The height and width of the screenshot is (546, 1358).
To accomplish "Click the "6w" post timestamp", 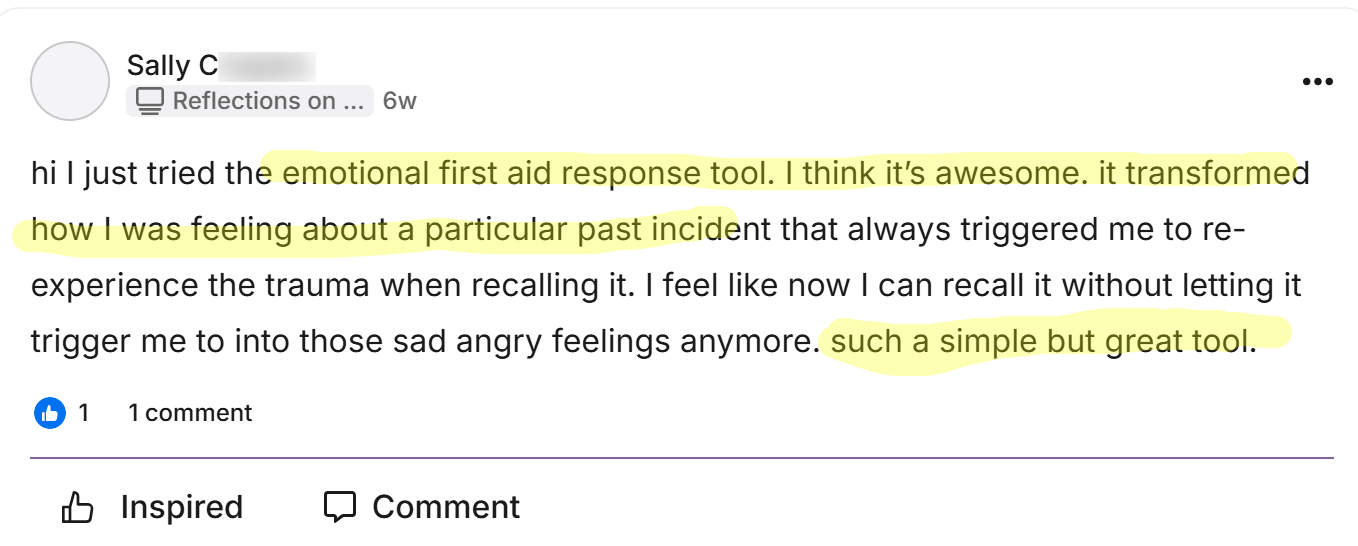I will (399, 101).
